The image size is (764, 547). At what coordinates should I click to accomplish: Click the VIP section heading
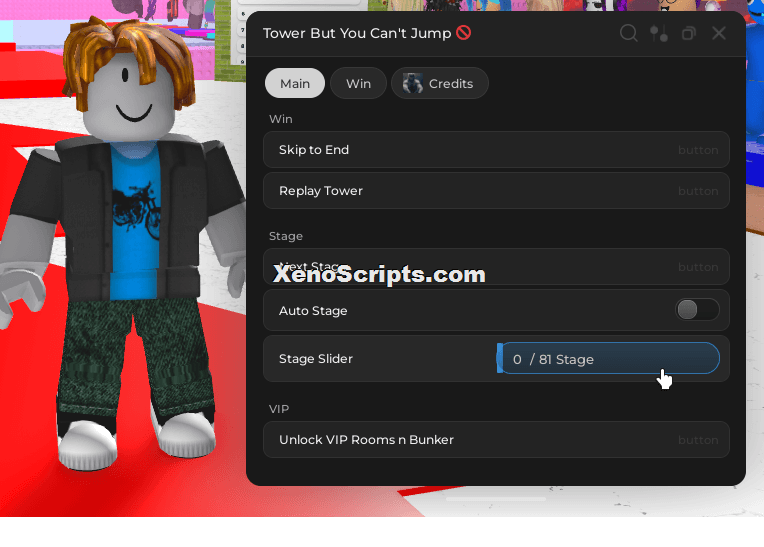[279, 409]
